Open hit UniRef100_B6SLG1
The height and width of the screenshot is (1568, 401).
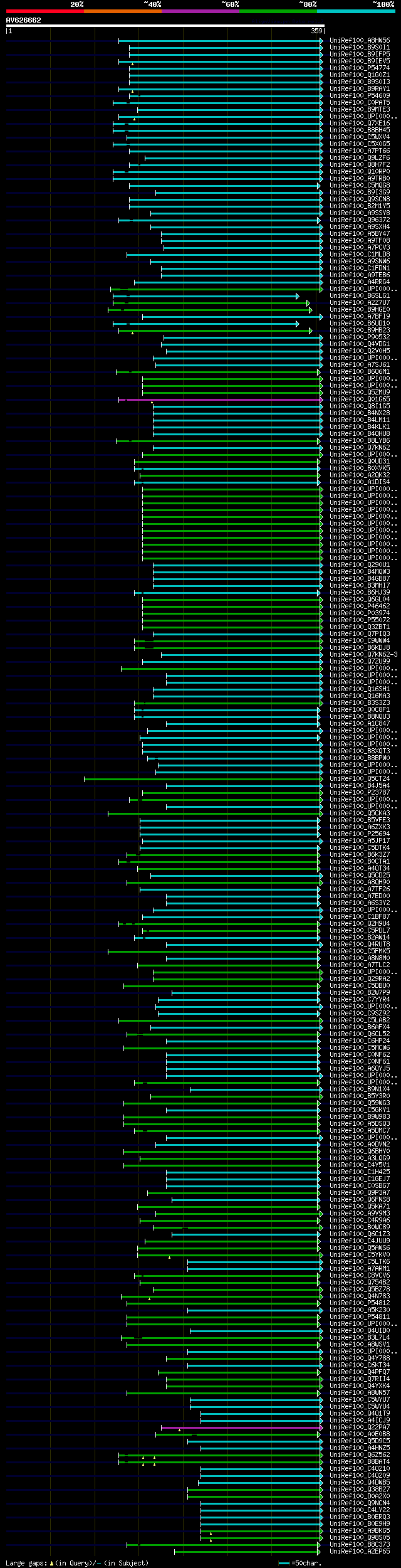pos(360,296)
